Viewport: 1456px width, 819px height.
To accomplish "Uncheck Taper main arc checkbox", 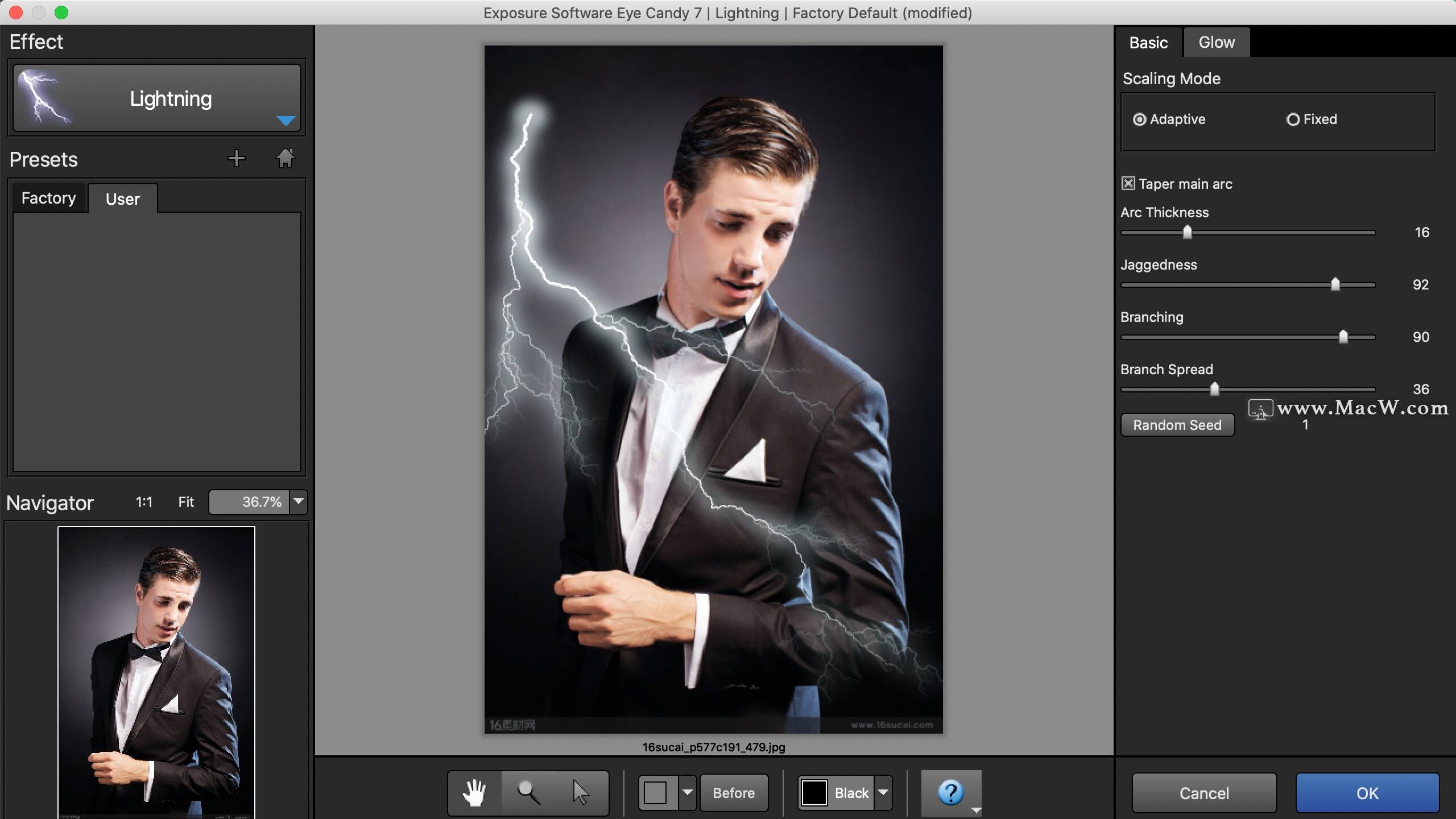I will [1128, 184].
